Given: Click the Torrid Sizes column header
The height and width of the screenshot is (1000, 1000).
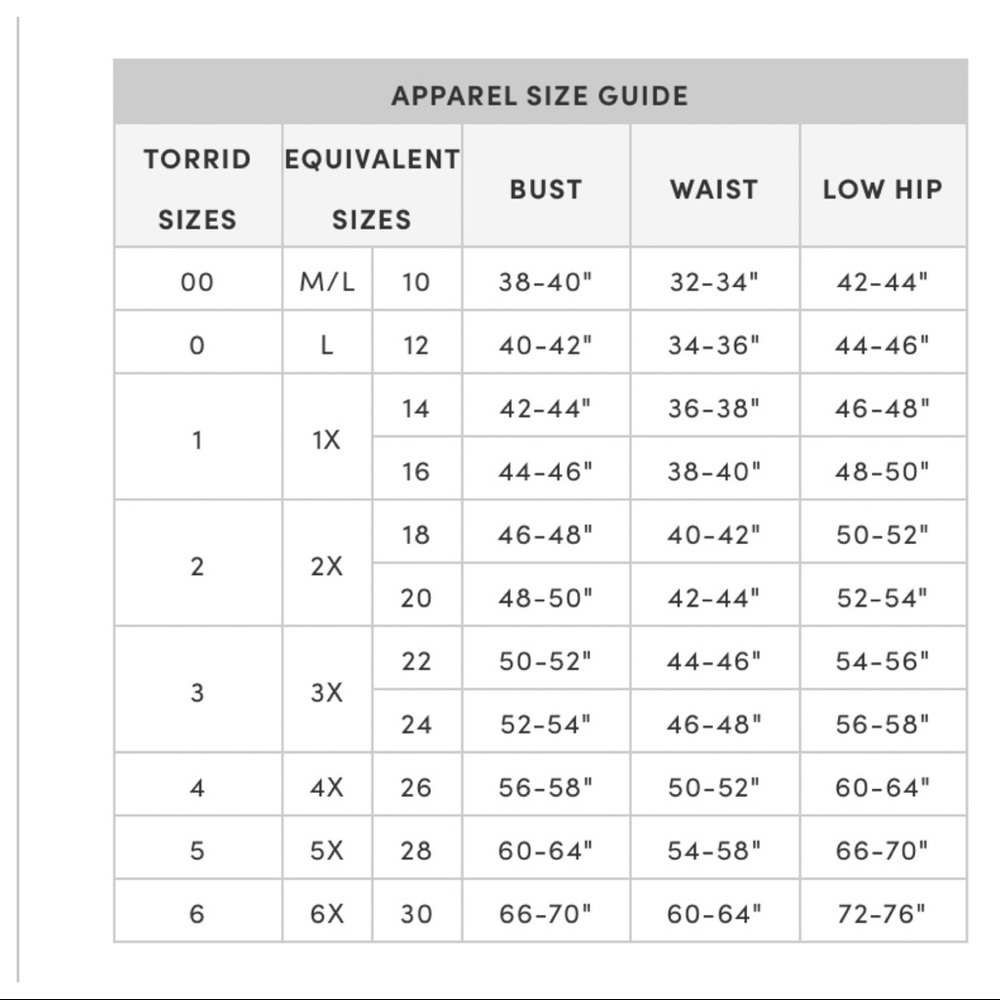Looking at the screenshot, I should [197, 188].
